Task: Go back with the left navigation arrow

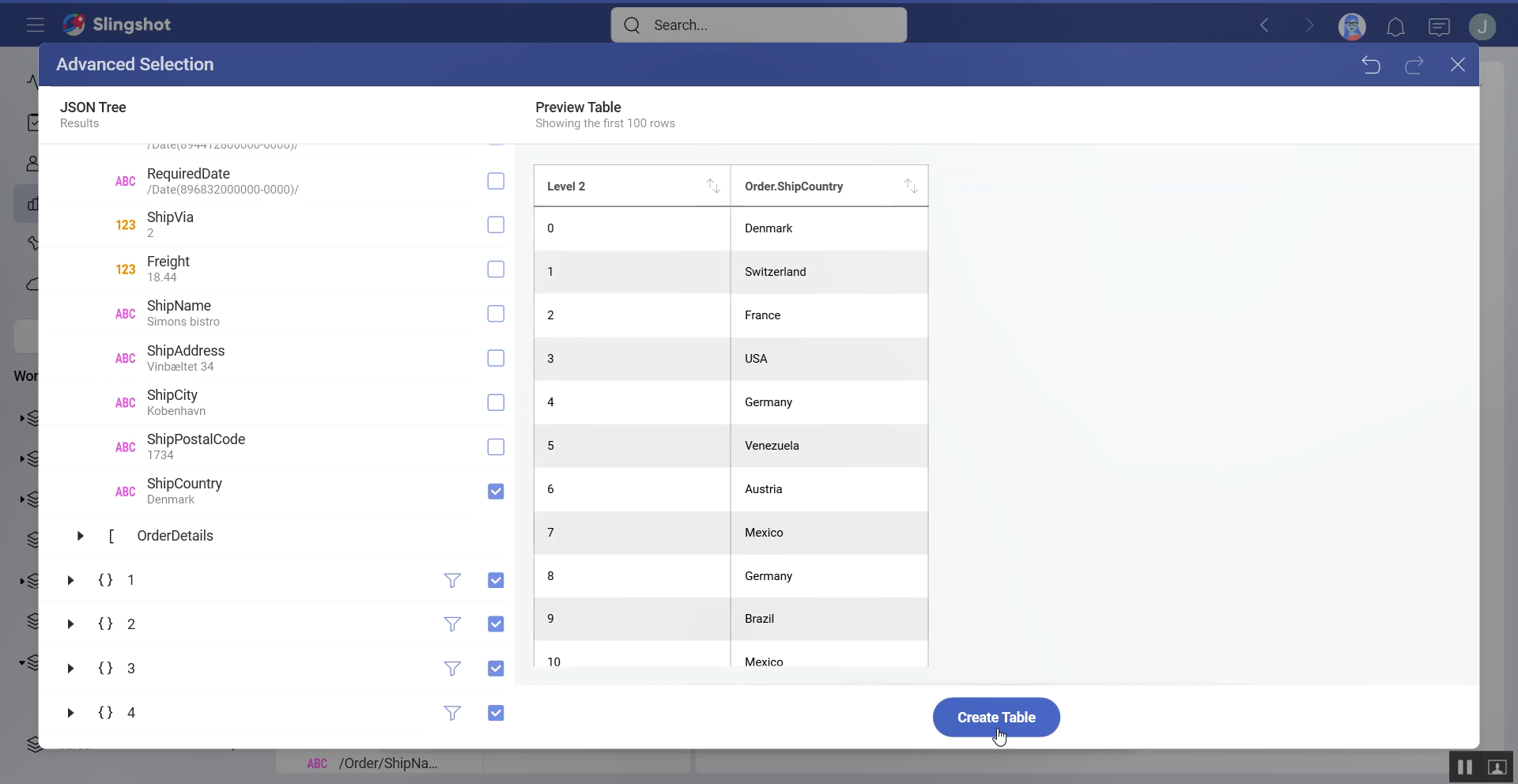Action: click(x=1264, y=25)
